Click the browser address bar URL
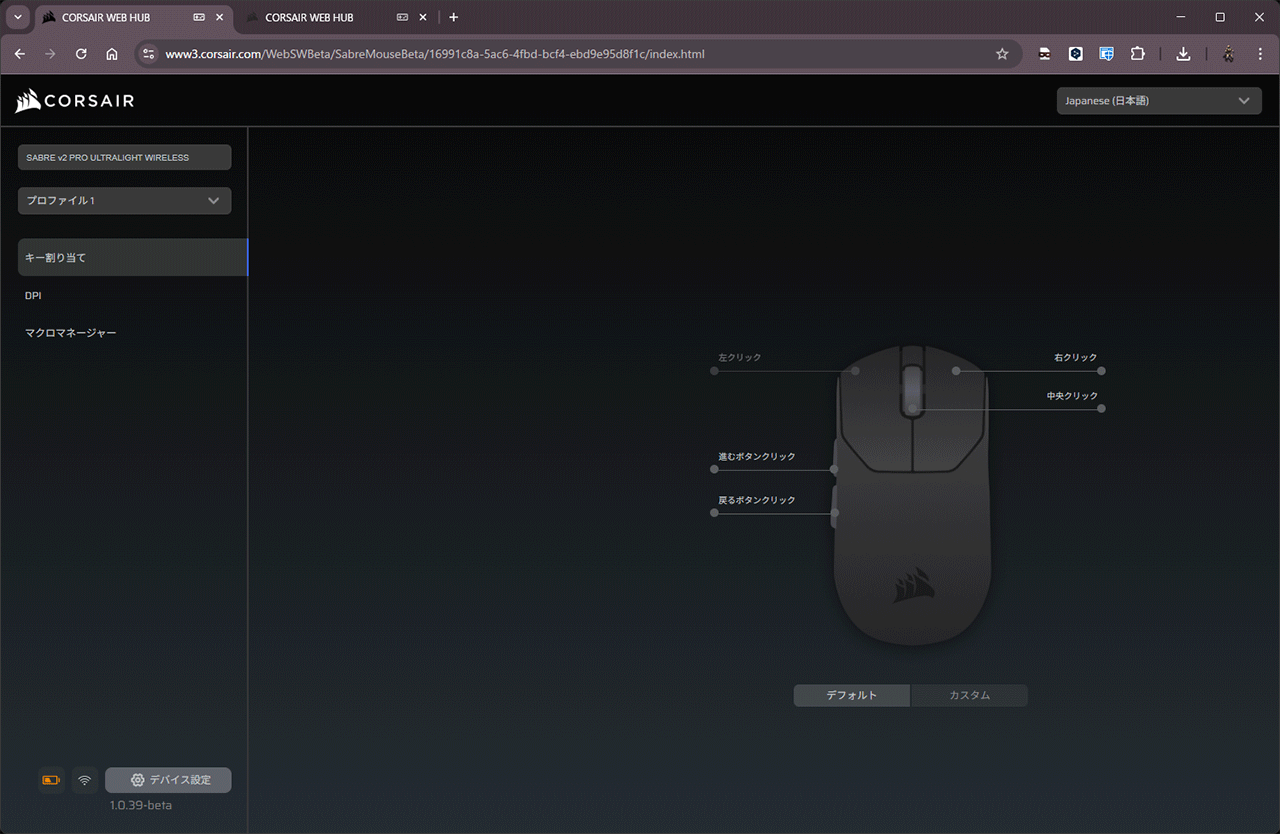This screenshot has height=834, width=1280. (x=435, y=54)
